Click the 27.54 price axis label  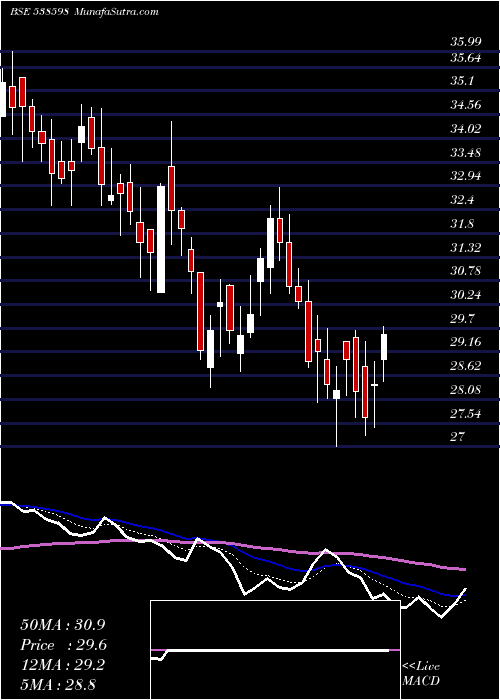[x=466, y=414]
